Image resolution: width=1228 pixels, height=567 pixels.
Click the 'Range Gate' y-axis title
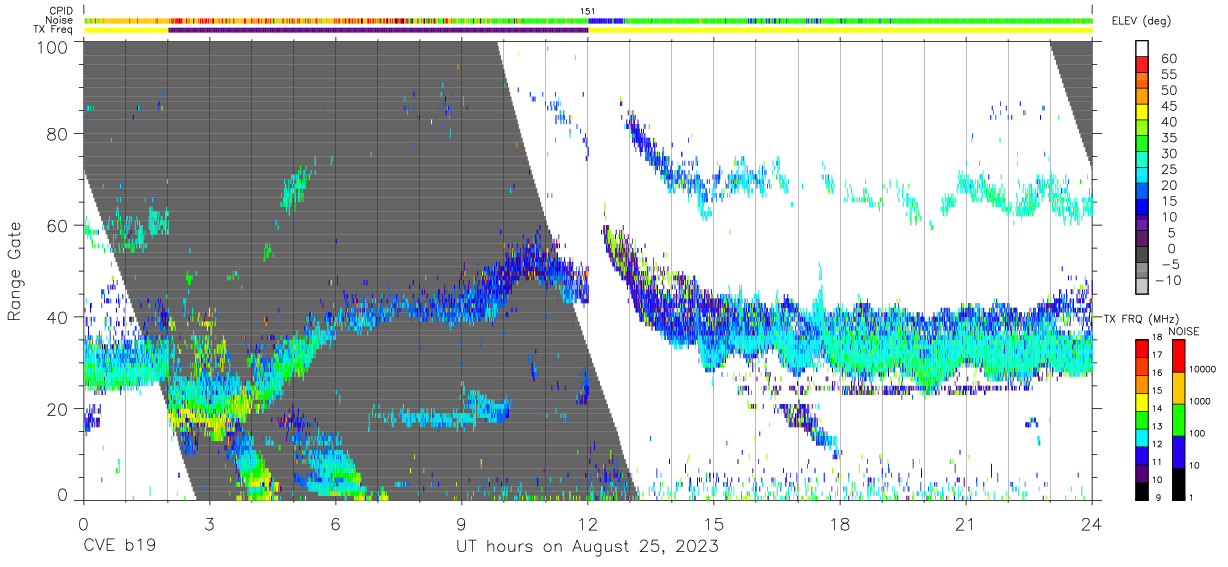(x=14, y=271)
